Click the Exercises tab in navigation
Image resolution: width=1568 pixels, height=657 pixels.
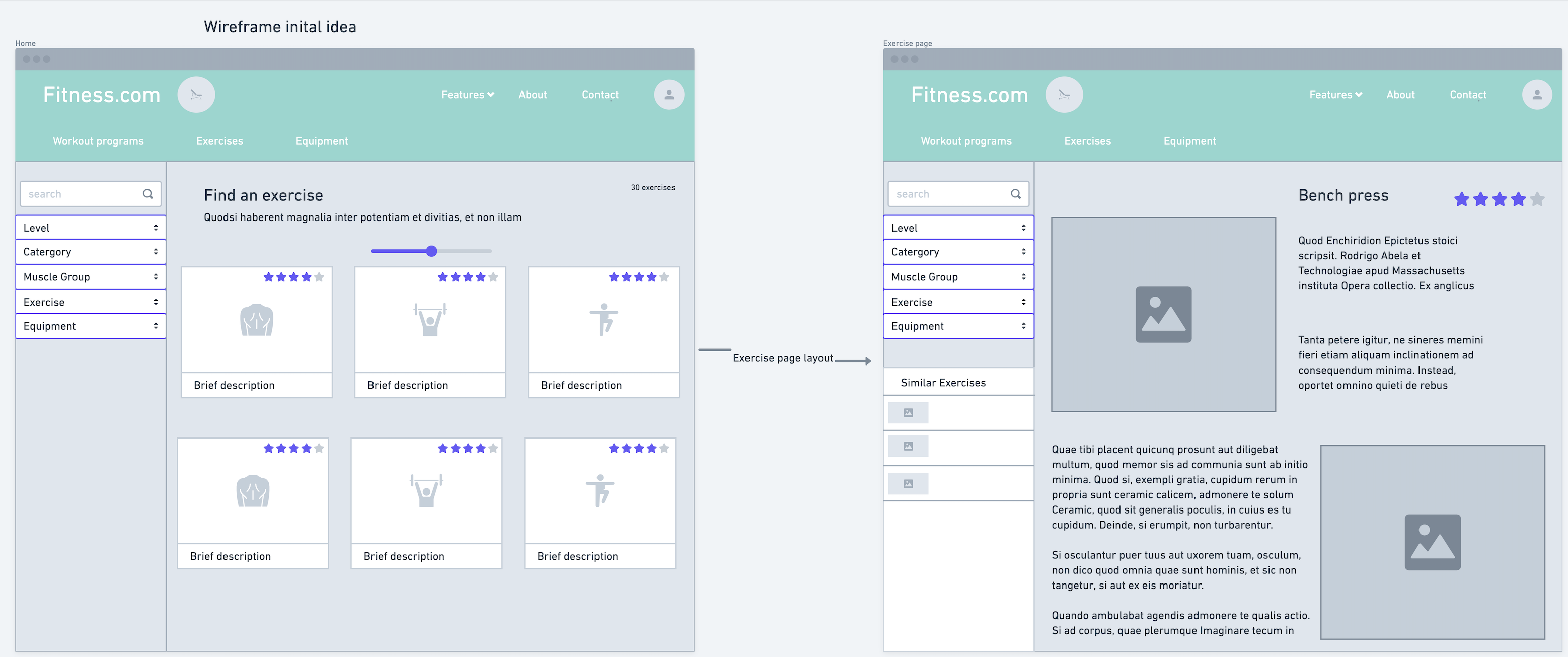[x=219, y=140]
